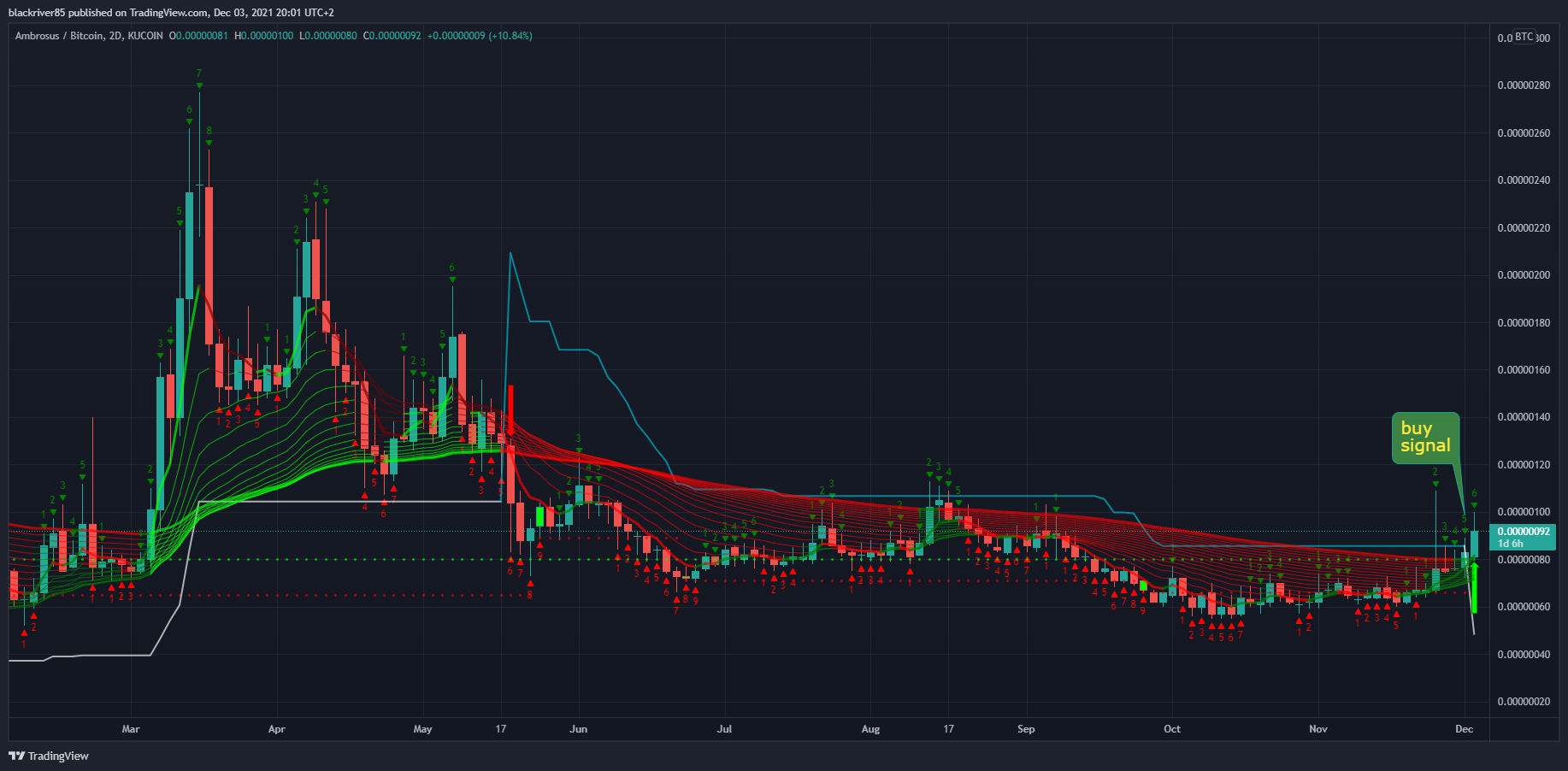The image size is (1568, 771).
Task: Click price axis label 0.00000280
Action: 1524,85
